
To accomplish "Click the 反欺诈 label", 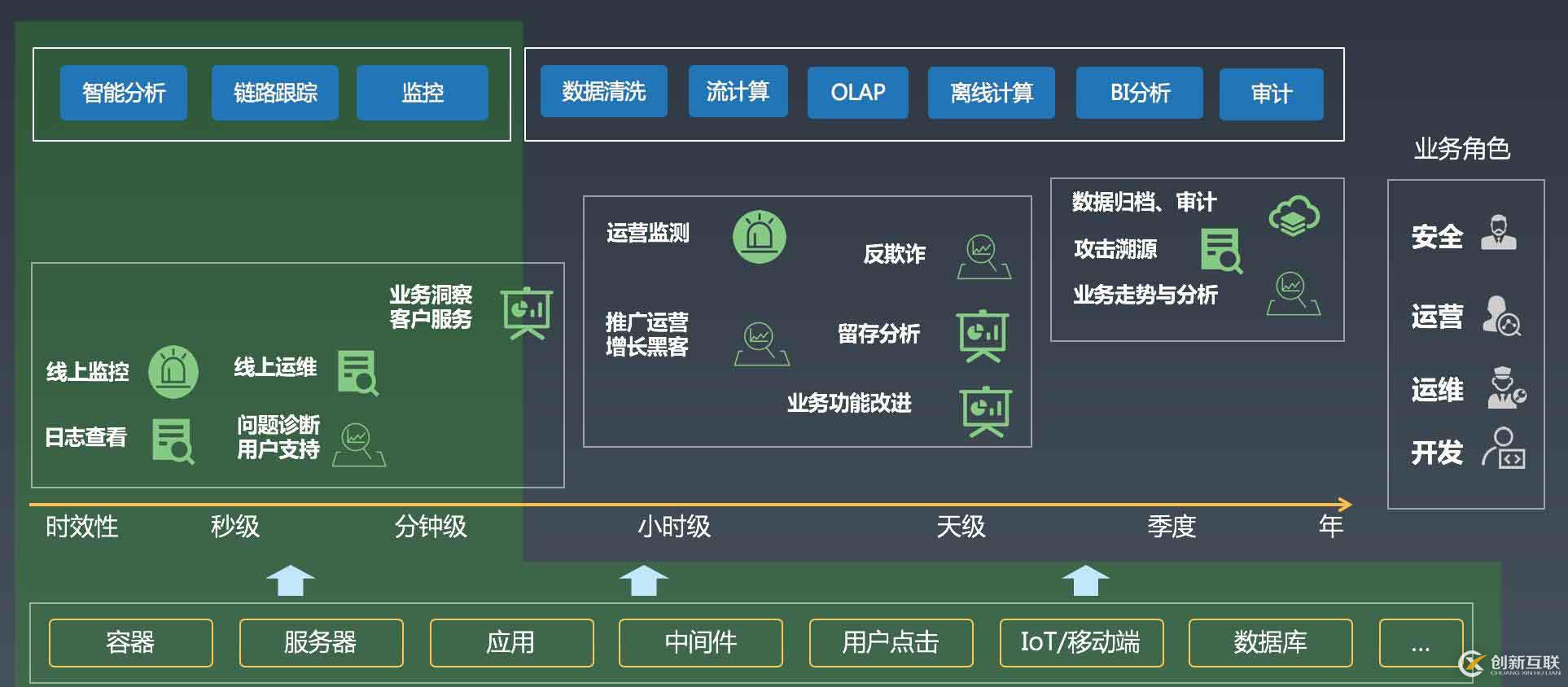I will click(895, 254).
